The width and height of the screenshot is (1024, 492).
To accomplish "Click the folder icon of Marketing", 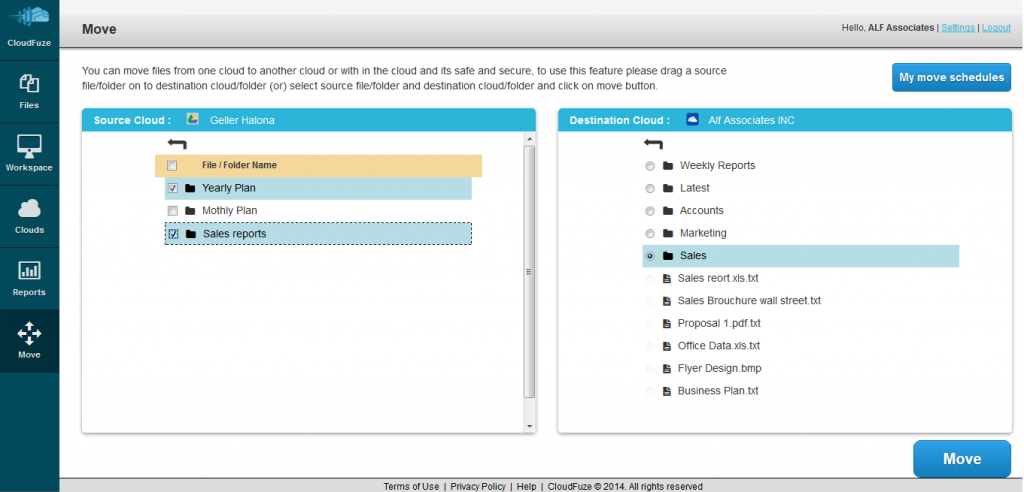I will pyautogui.click(x=667, y=233).
